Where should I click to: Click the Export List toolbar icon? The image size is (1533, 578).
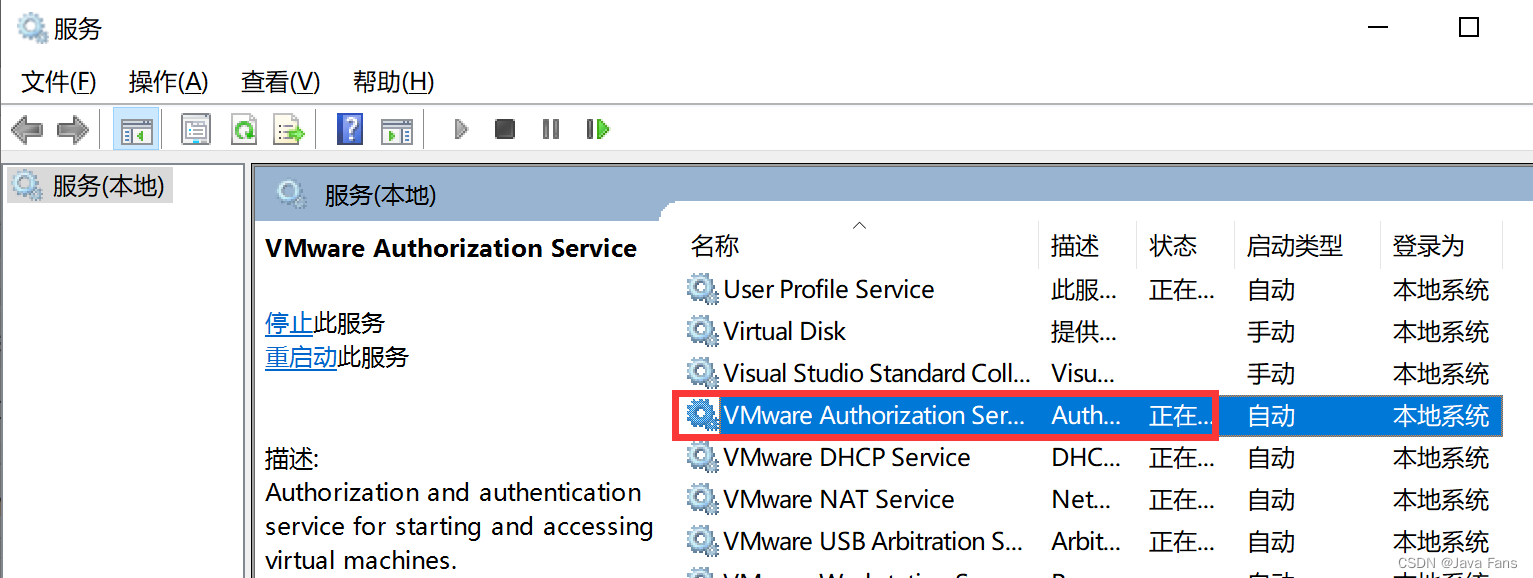point(288,129)
